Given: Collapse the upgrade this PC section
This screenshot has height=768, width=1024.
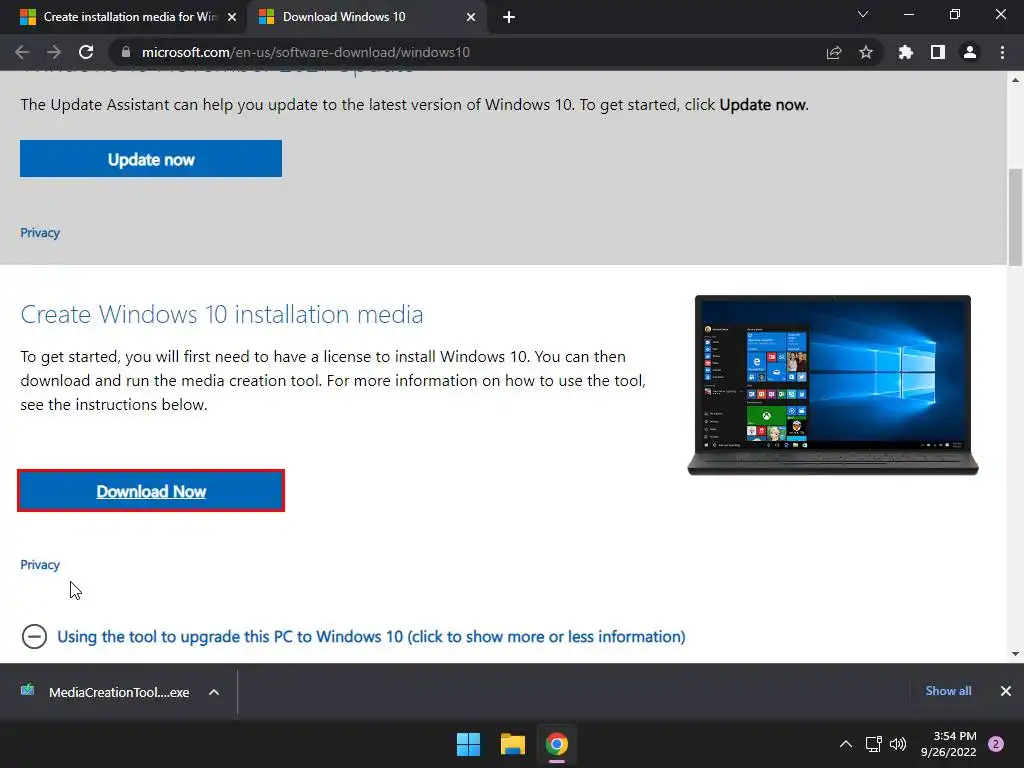Looking at the screenshot, I should 34,636.
